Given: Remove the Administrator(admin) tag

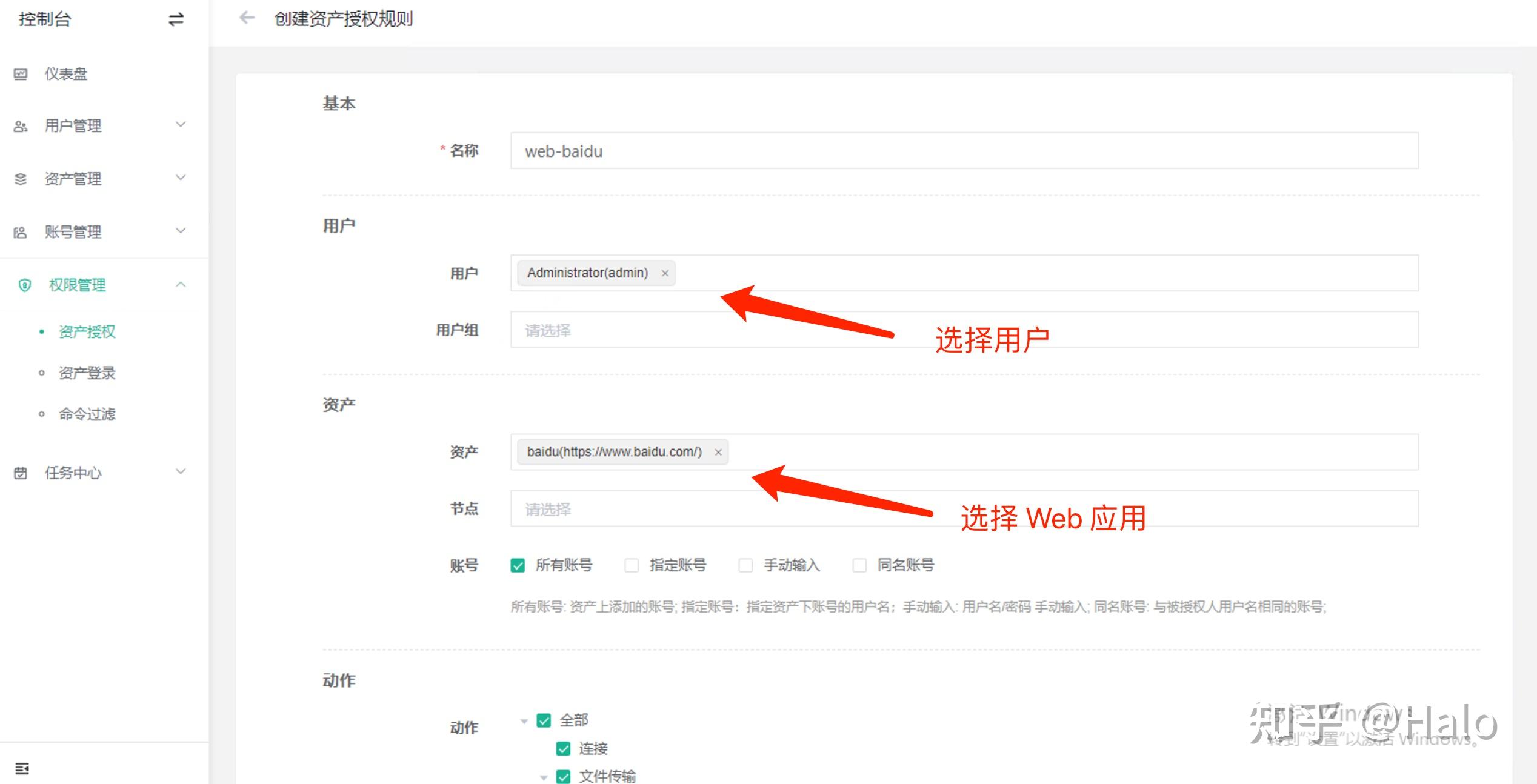Looking at the screenshot, I should pyautogui.click(x=665, y=273).
